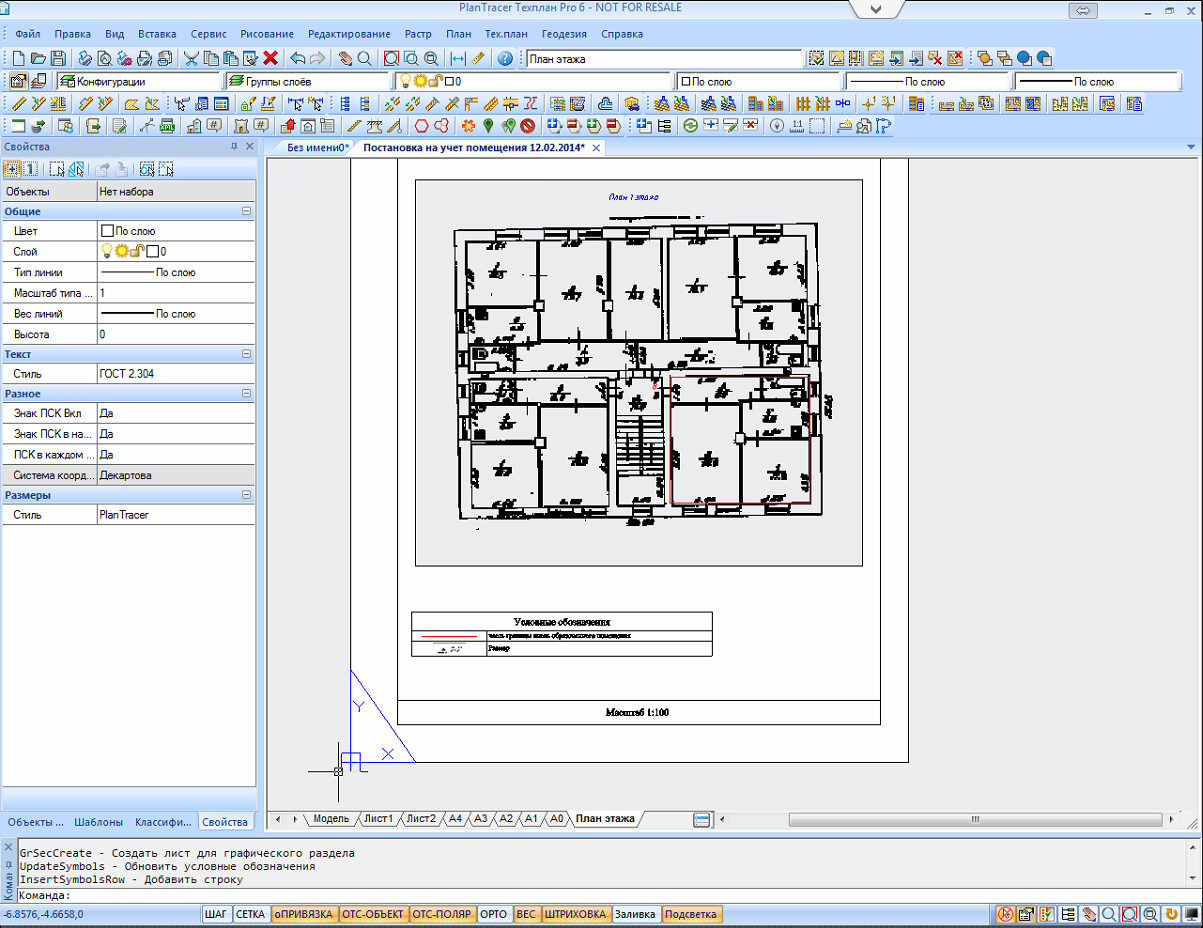Screen dimensions: 1203x928
Task: Cut selection with the scissors icon
Action: (x=190, y=59)
